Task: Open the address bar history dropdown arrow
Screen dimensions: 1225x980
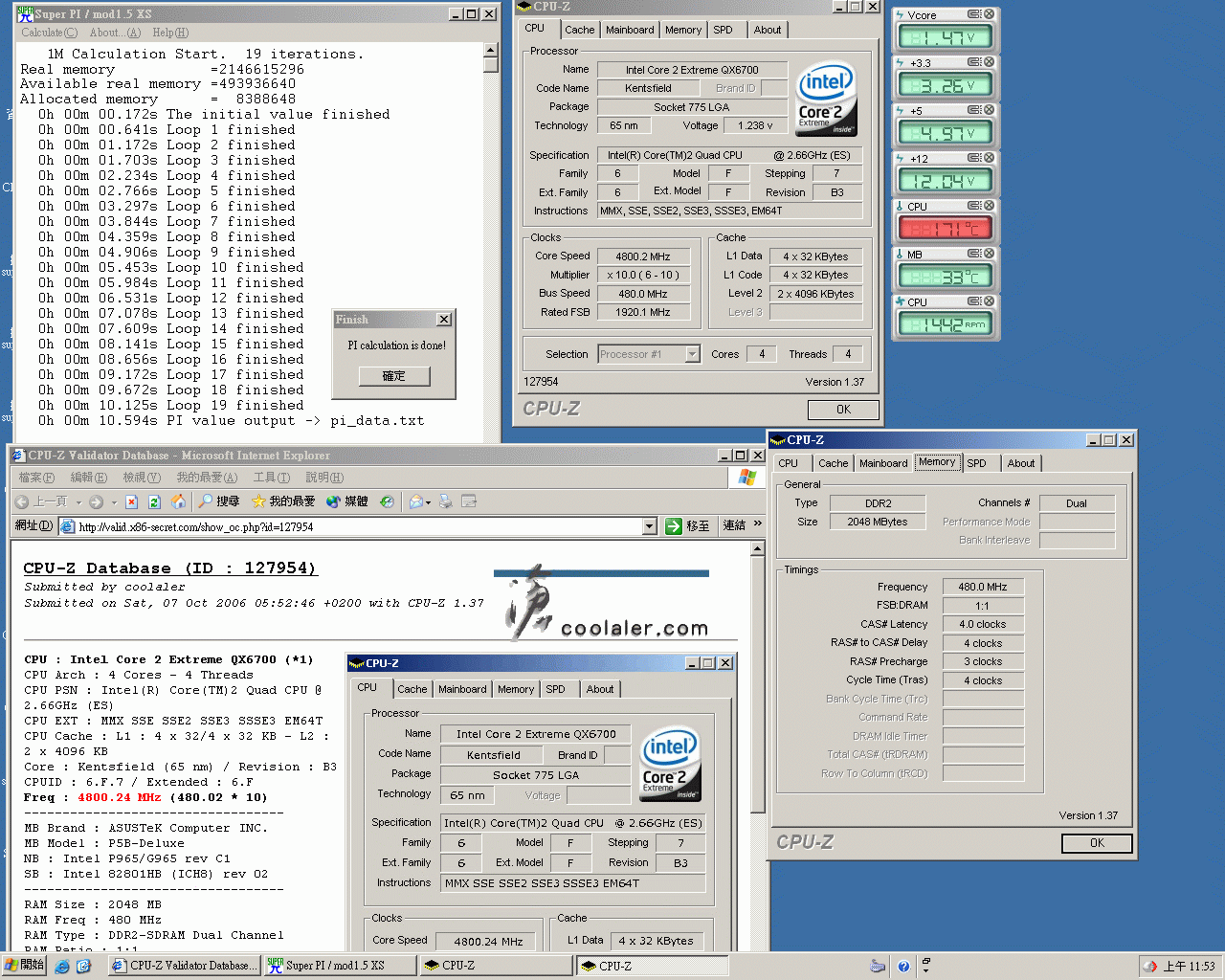Action: click(x=649, y=525)
